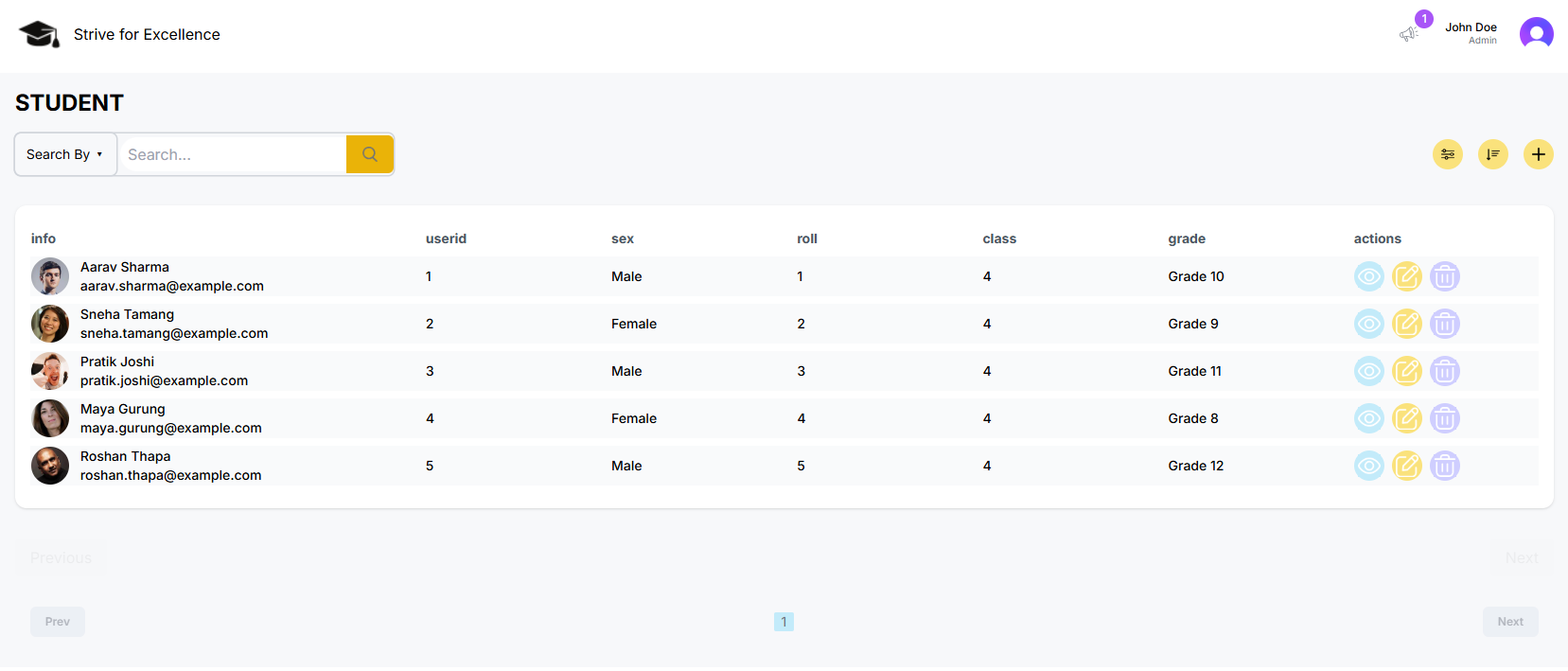Screen dimensions: 1568x671
Task: Click the sort order icon
Action: pos(1492,154)
